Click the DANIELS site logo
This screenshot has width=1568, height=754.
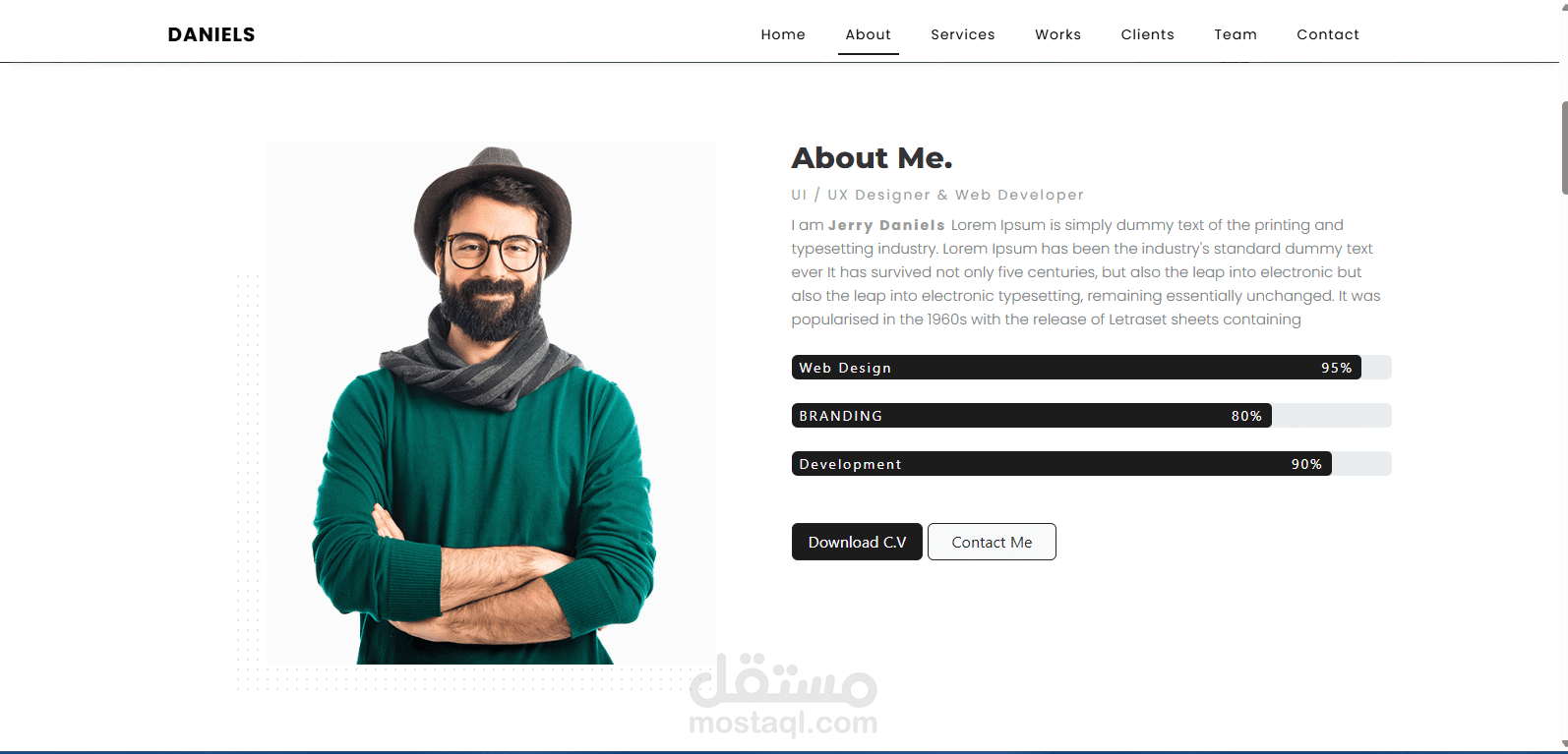(x=211, y=34)
